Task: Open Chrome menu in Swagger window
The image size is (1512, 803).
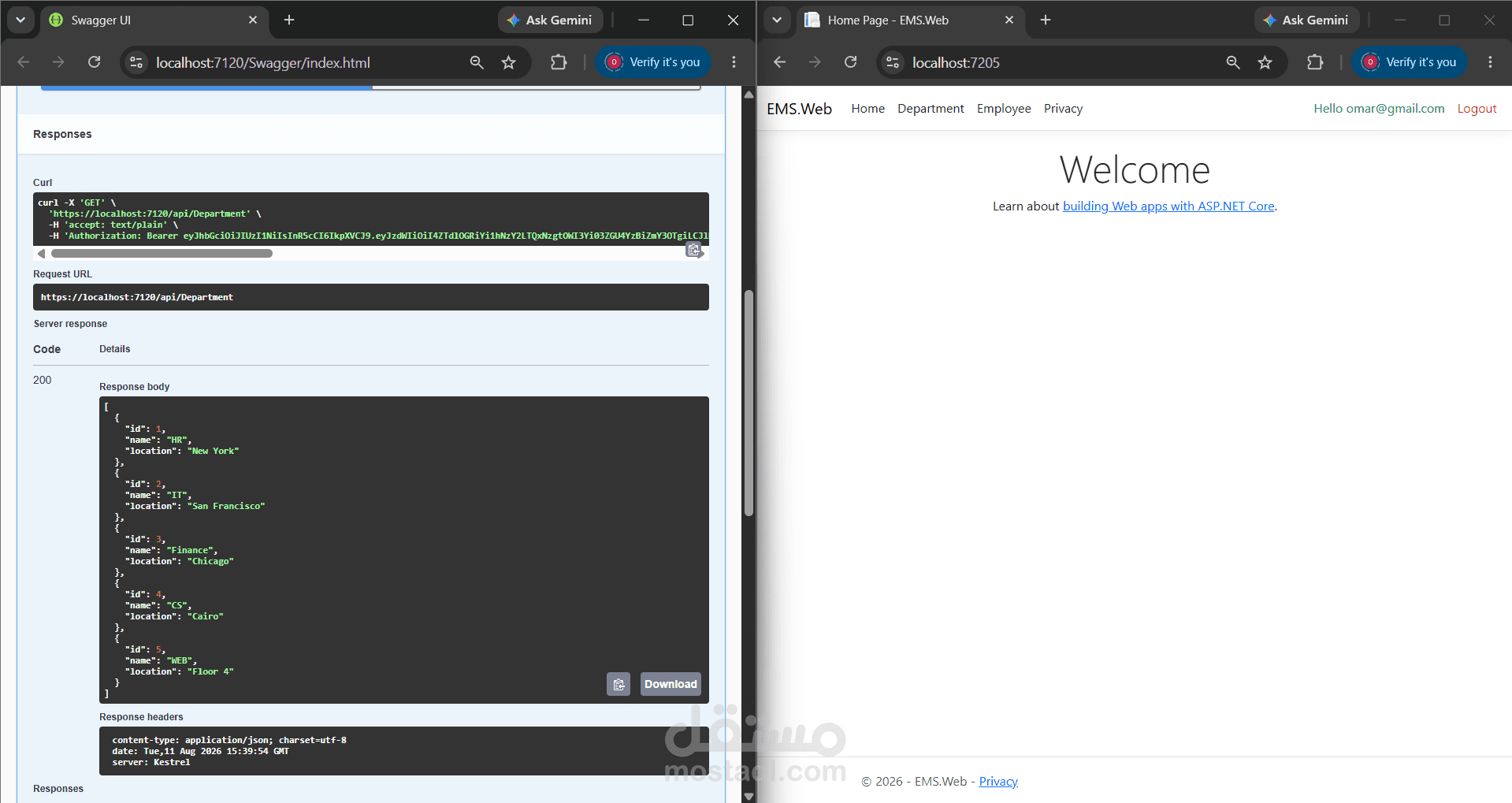Action: [734, 62]
